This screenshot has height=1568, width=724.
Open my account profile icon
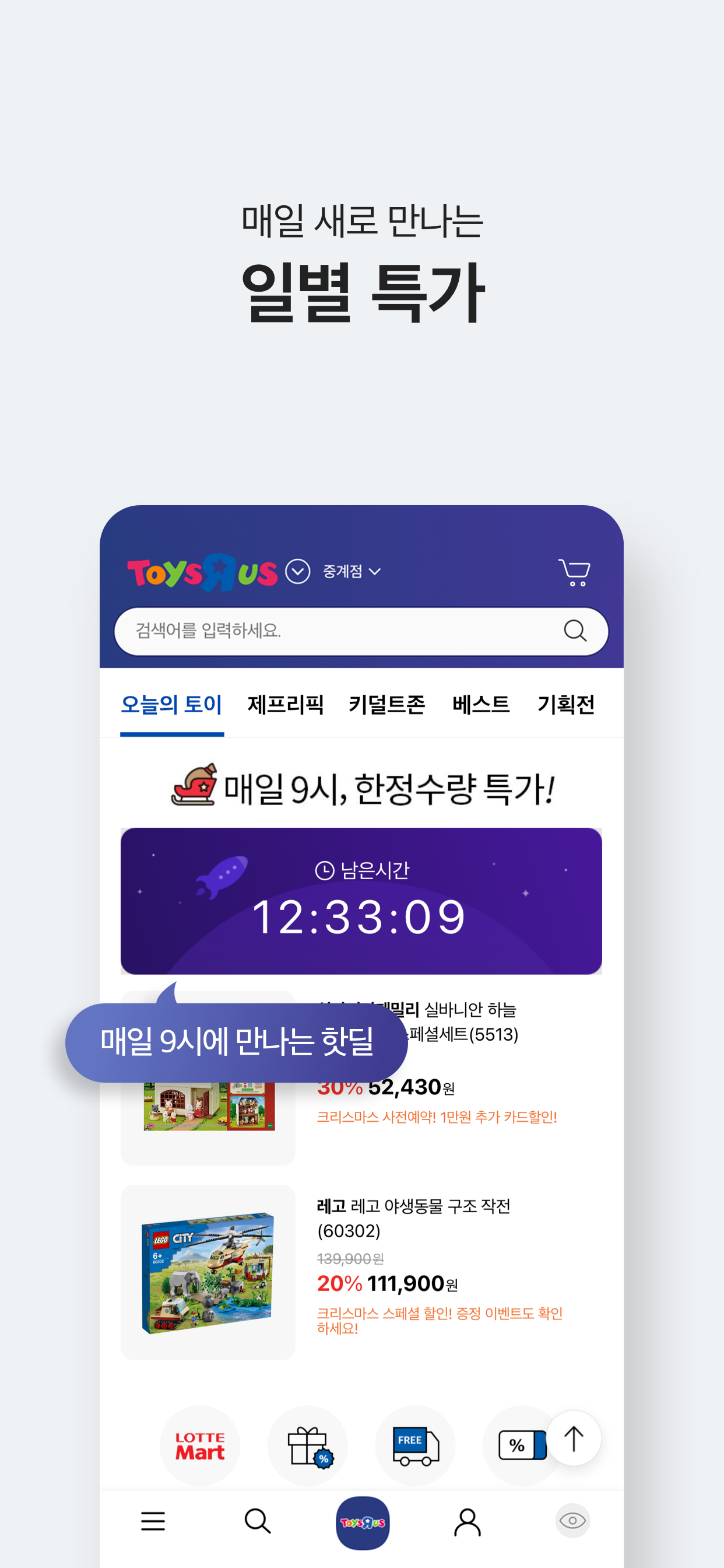point(468,1522)
